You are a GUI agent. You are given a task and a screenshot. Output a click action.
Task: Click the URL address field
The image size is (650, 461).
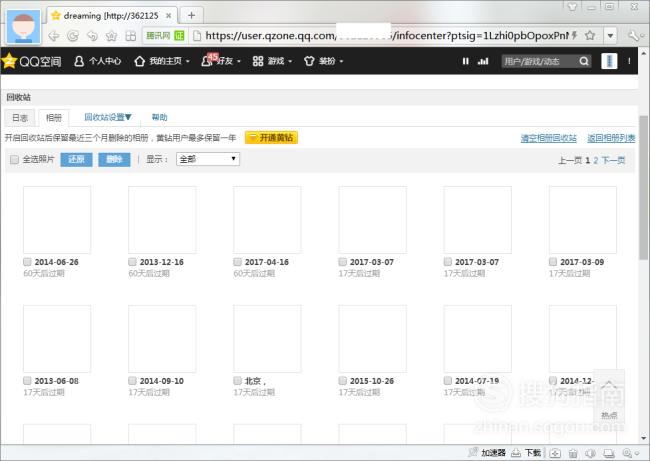pyautogui.click(x=386, y=36)
